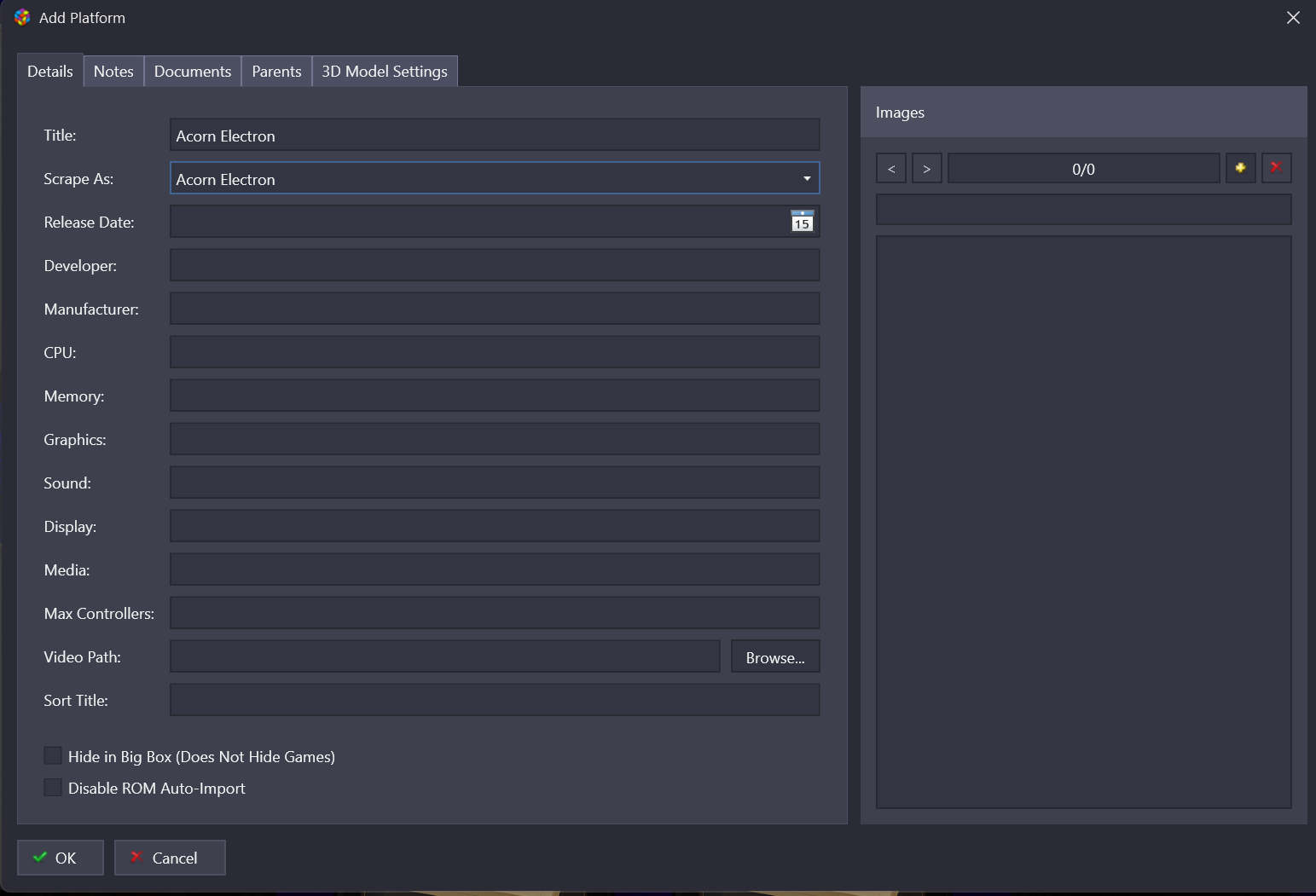Browse for a Video Path file
The width and height of the screenshot is (1316, 896).
774,657
